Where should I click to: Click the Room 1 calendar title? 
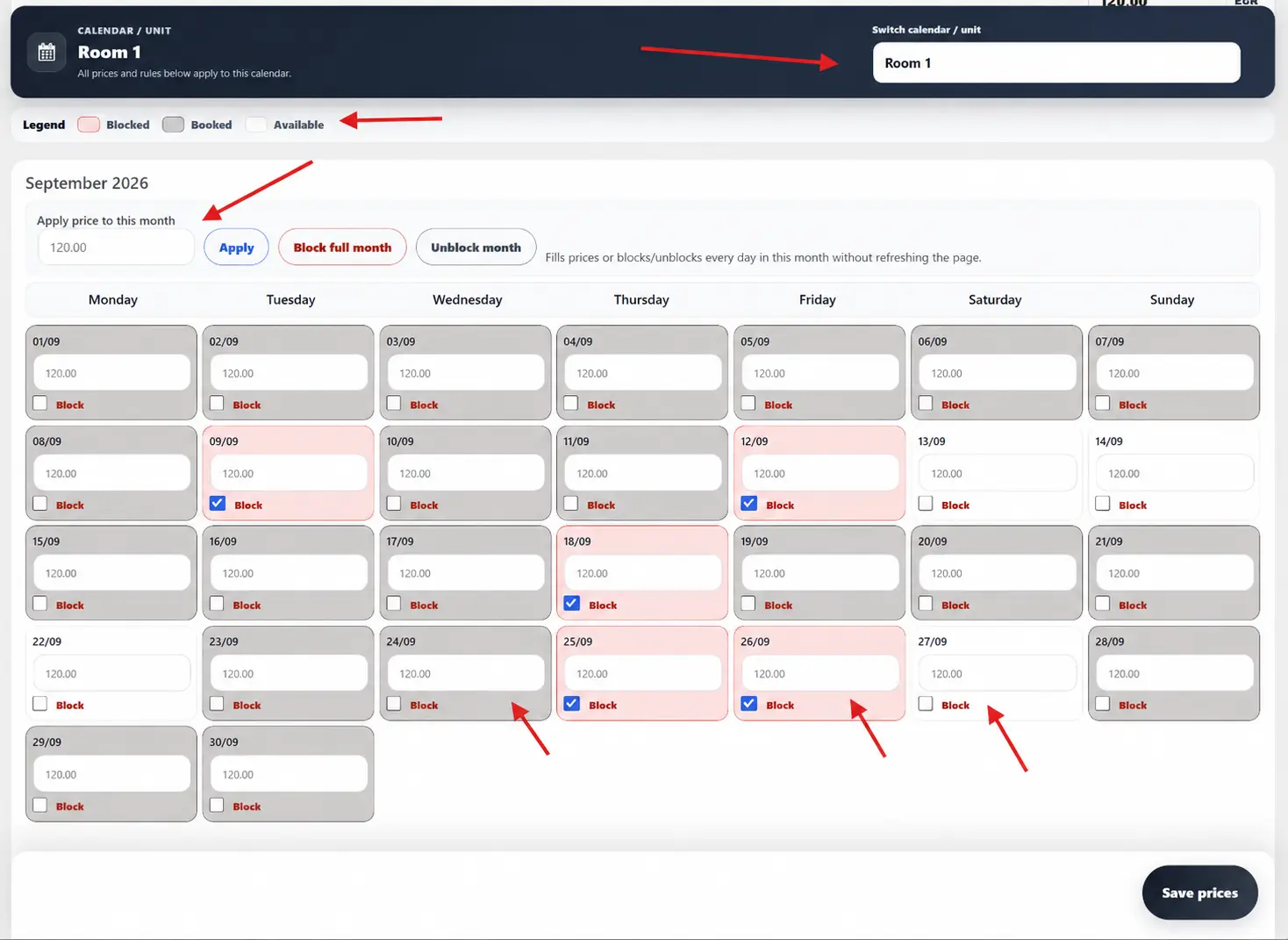point(110,53)
